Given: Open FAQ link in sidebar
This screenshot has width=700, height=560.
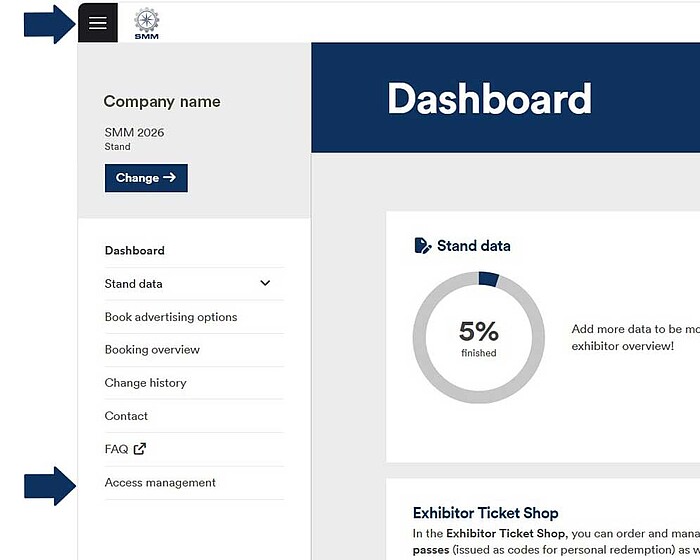Looking at the screenshot, I should coord(117,449).
